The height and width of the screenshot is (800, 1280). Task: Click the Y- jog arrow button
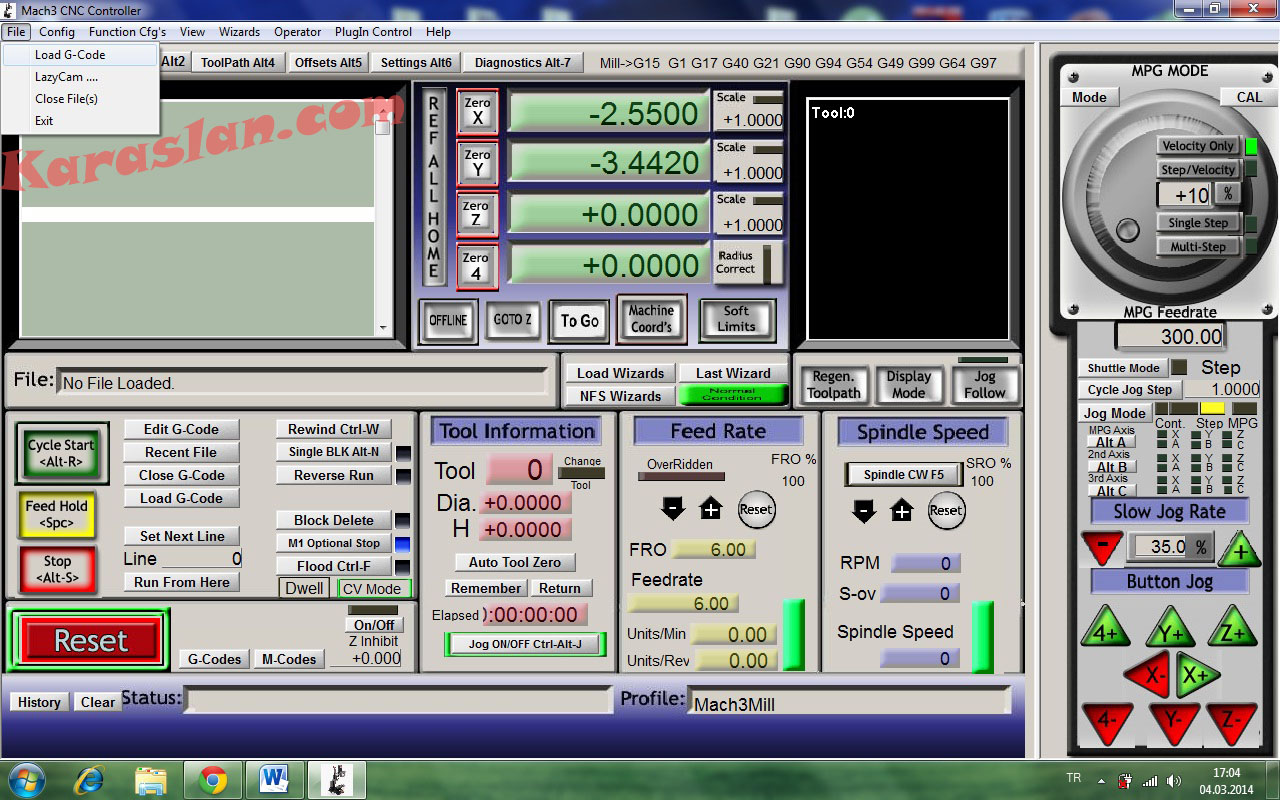coord(1173,722)
